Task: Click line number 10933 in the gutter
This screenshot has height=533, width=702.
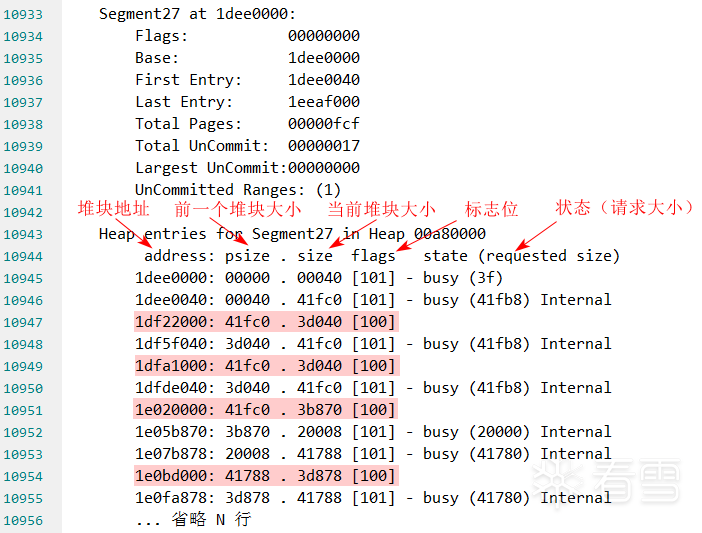Action: coord(23,15)
